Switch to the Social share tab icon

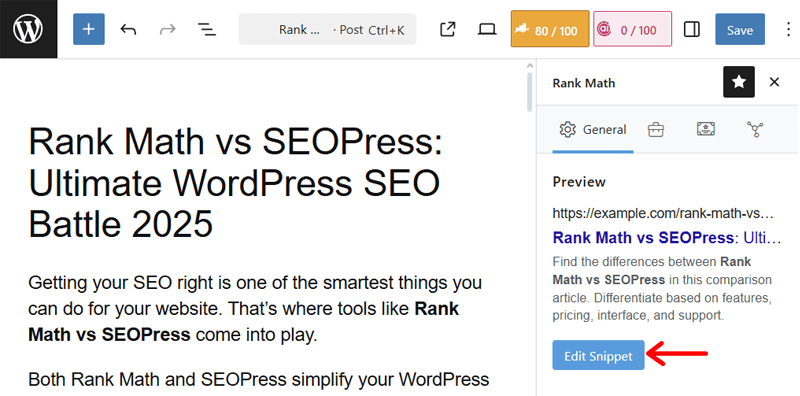pos(754,130)
